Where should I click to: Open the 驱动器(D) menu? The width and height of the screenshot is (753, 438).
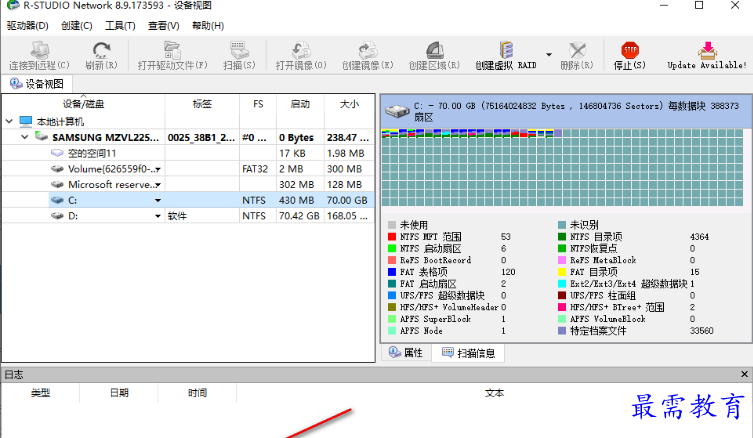pyautogui.click(x=27, y=26)
